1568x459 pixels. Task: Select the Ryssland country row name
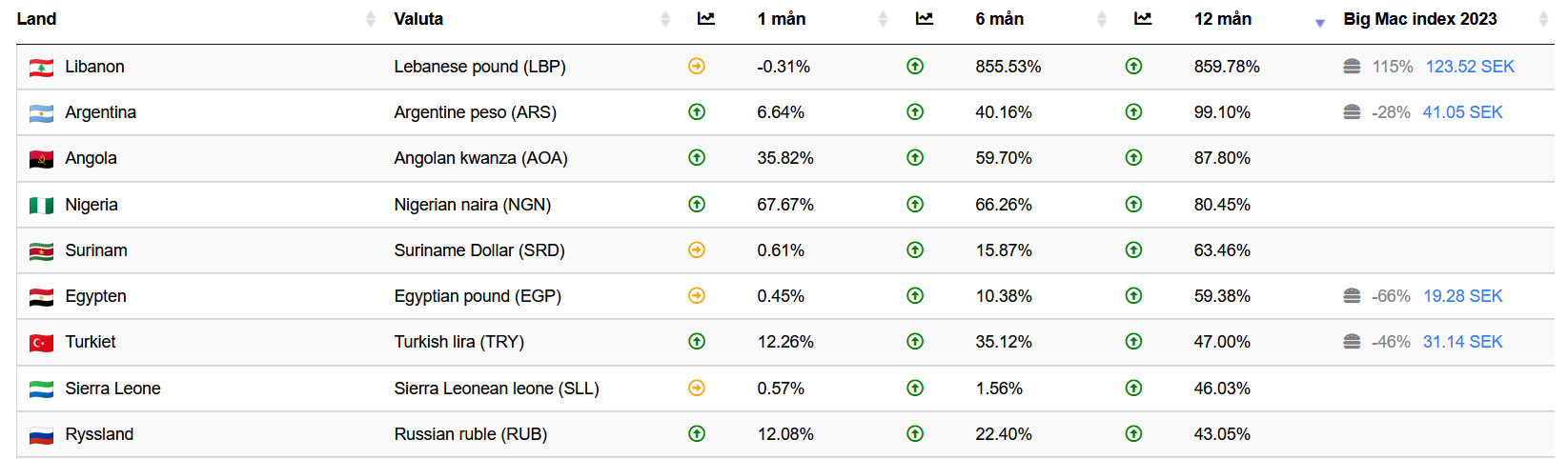(99, 434)
